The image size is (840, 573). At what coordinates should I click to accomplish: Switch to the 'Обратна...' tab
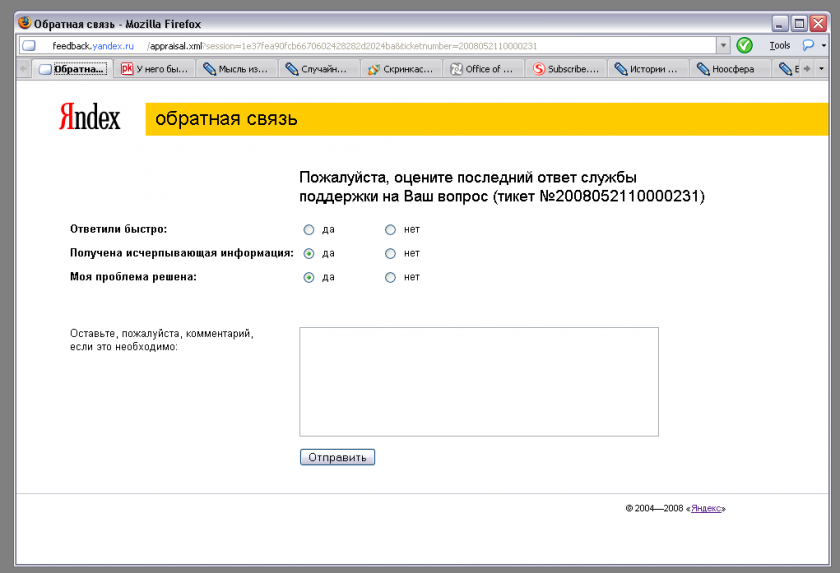tap(73, 69)
